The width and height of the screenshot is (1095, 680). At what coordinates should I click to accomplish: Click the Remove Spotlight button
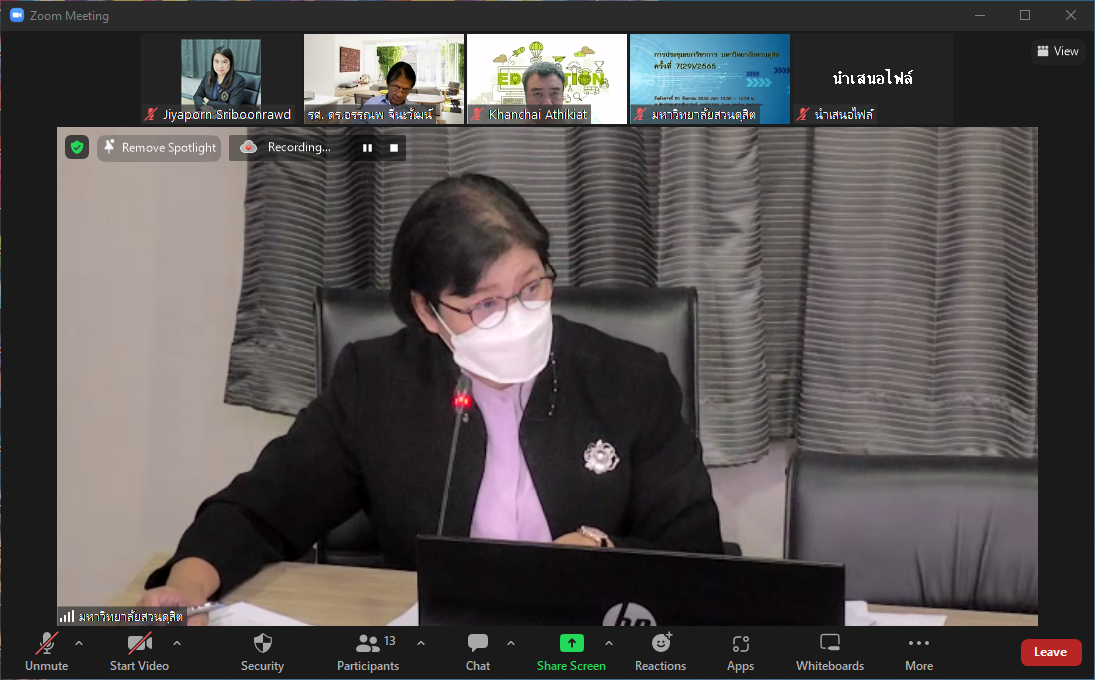point(159,148)
